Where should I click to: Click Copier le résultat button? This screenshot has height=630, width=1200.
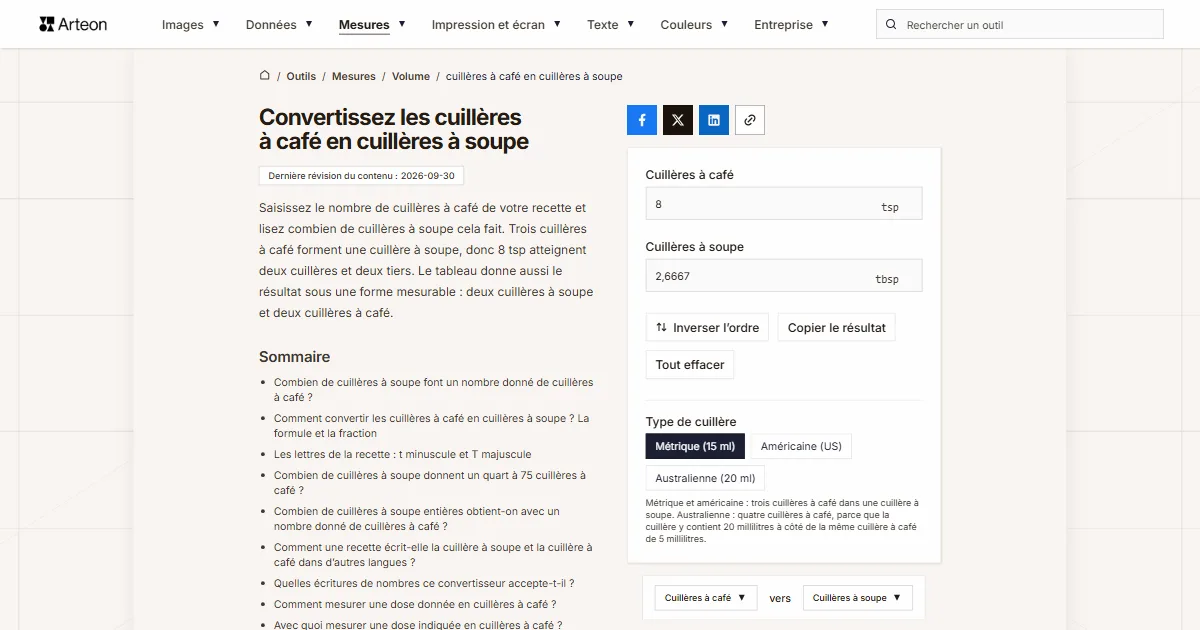click(x=837, y=328)
